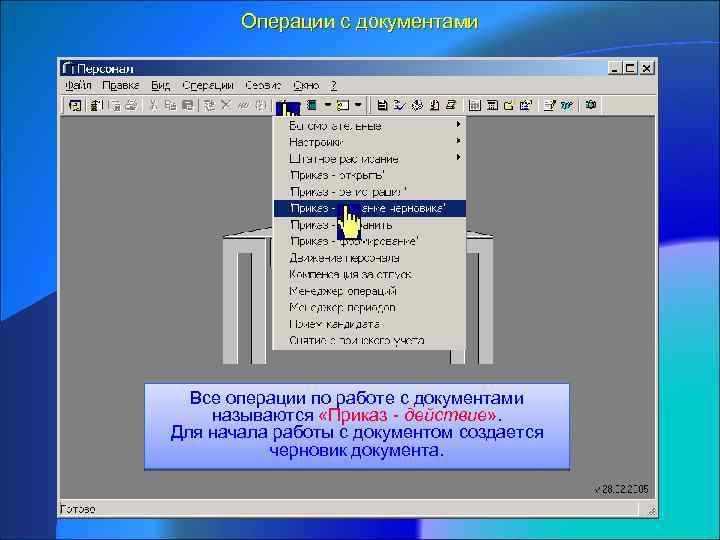The height and width of the screenshot is (540, 720).
Task: Click the round gear-like toolbar icon
Action: 417,106
